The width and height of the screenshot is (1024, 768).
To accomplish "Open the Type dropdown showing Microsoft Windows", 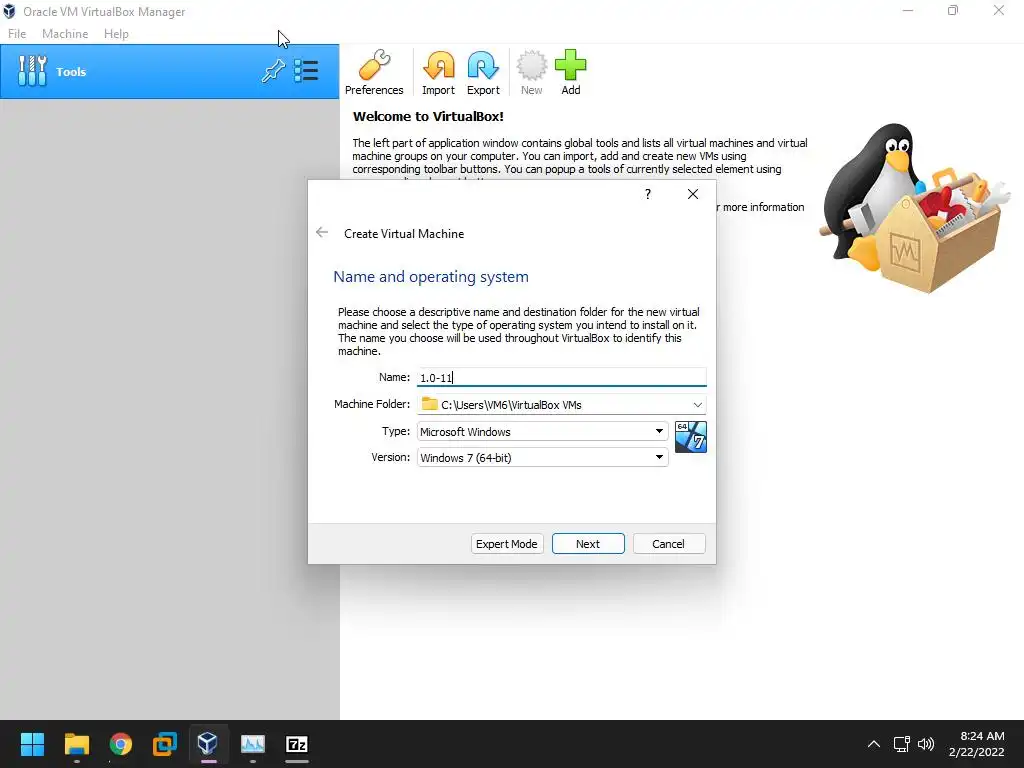I will click(542, 431).
